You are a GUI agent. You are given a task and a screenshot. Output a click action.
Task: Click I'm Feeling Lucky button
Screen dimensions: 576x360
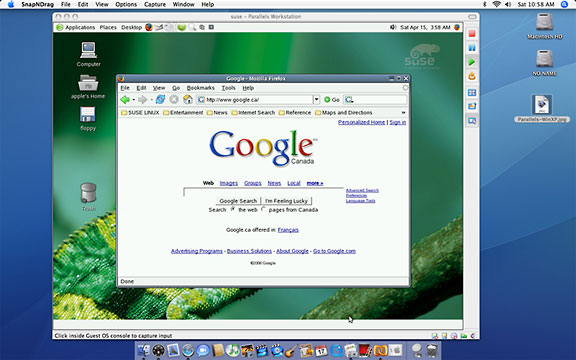(x=286, y=201)
